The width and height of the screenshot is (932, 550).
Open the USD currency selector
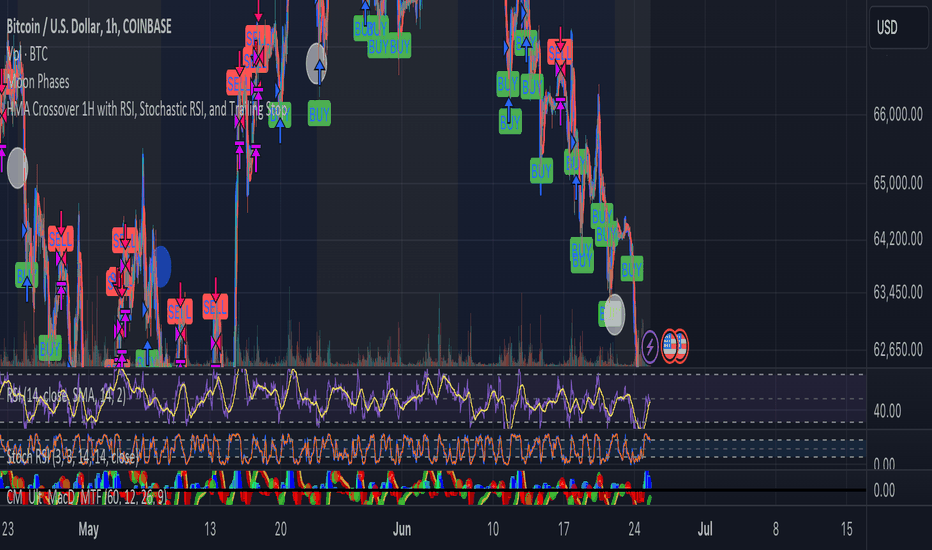(x=898, y=27)
